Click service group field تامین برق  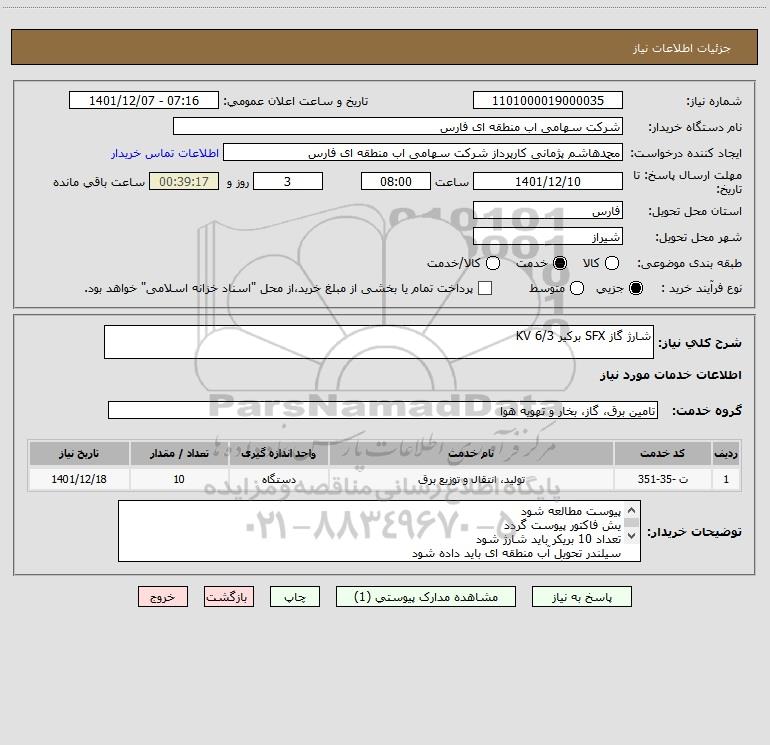coord(383,411)
